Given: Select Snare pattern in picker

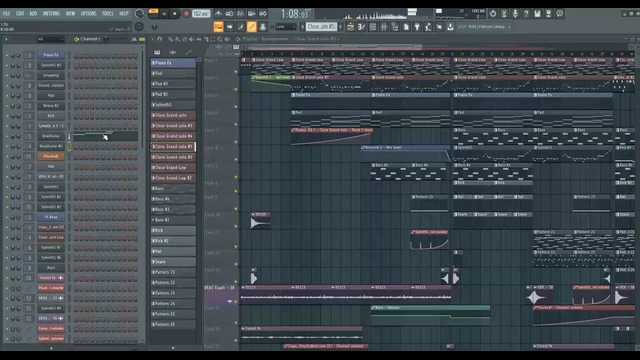Looking at the screenshot, I should tap(173, 262).
